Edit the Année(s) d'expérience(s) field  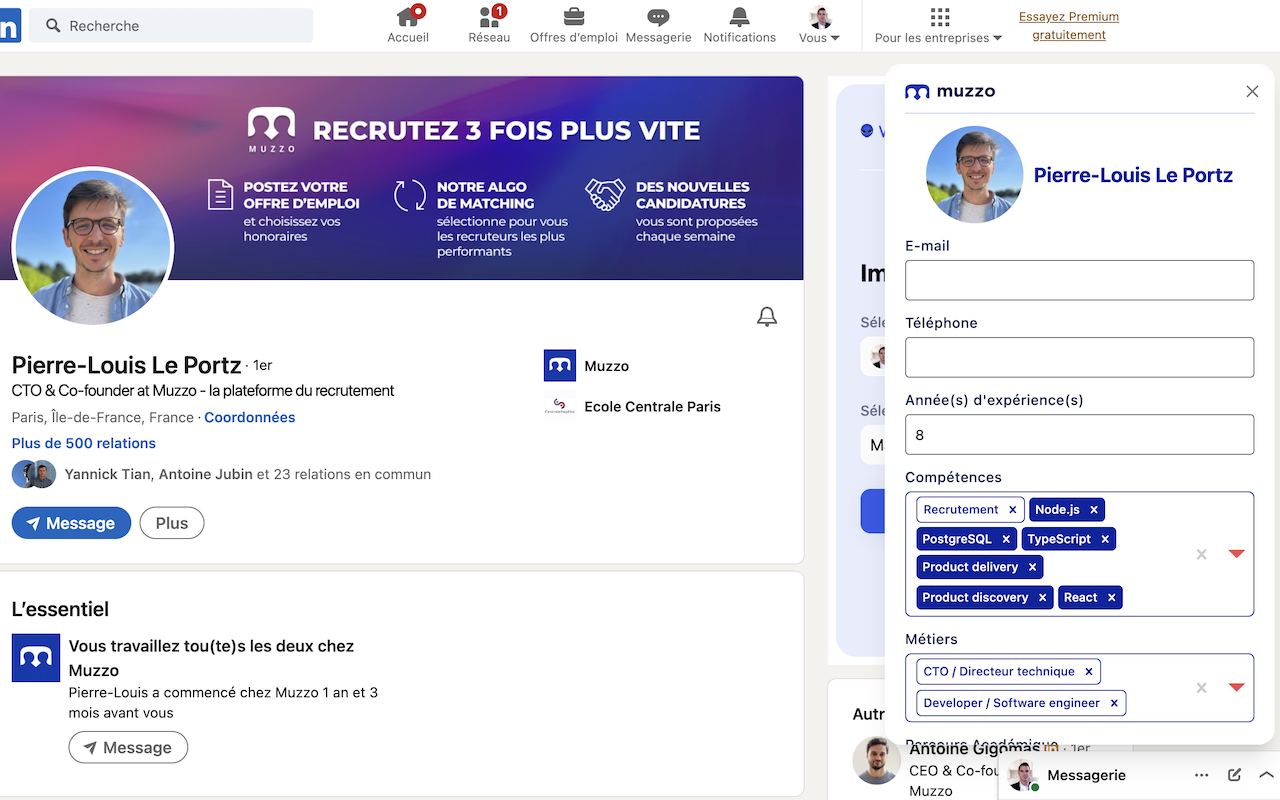(1079, 435)
